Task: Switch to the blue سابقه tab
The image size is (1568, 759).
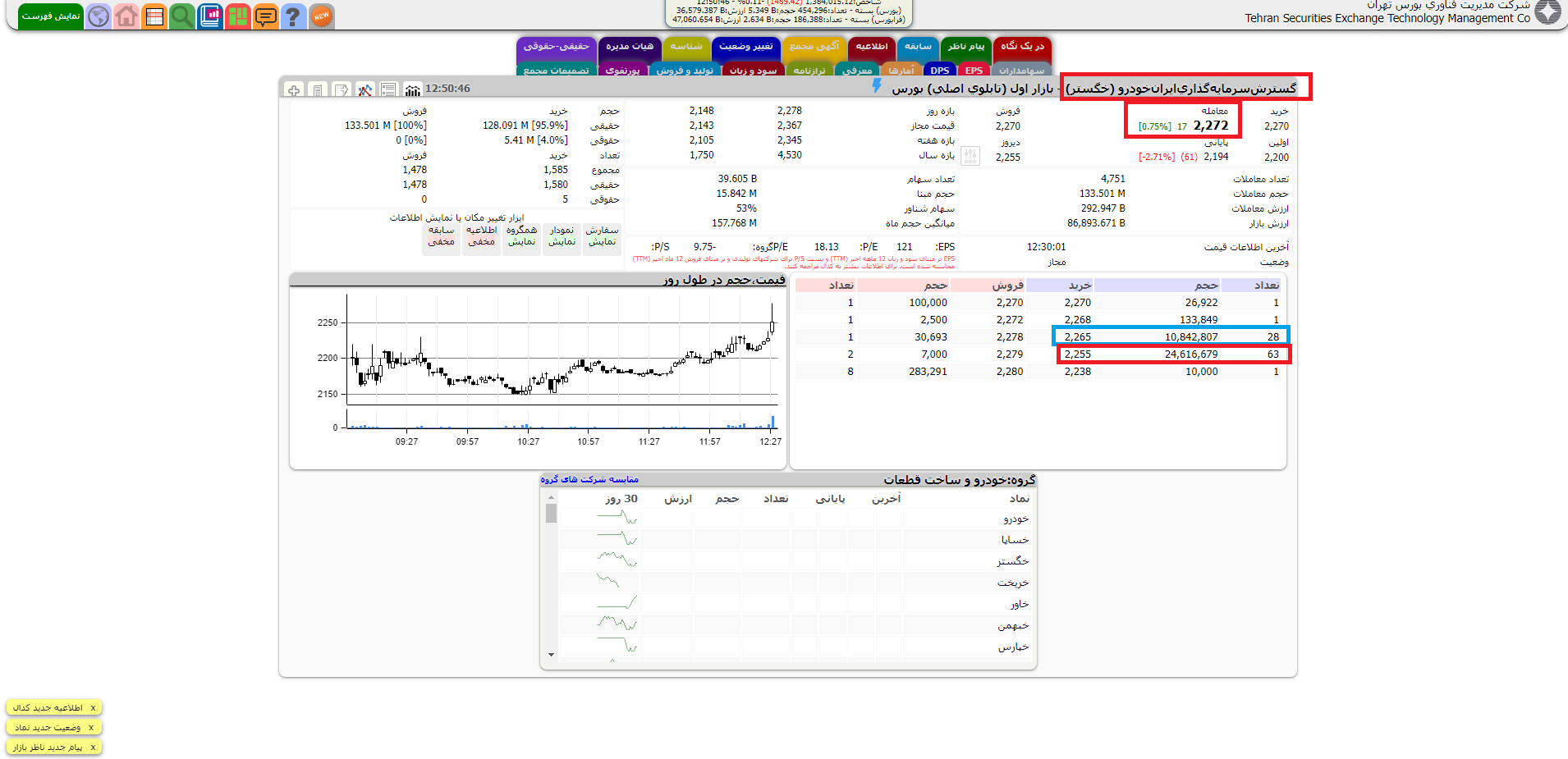Action: click(x=918, y=48)
